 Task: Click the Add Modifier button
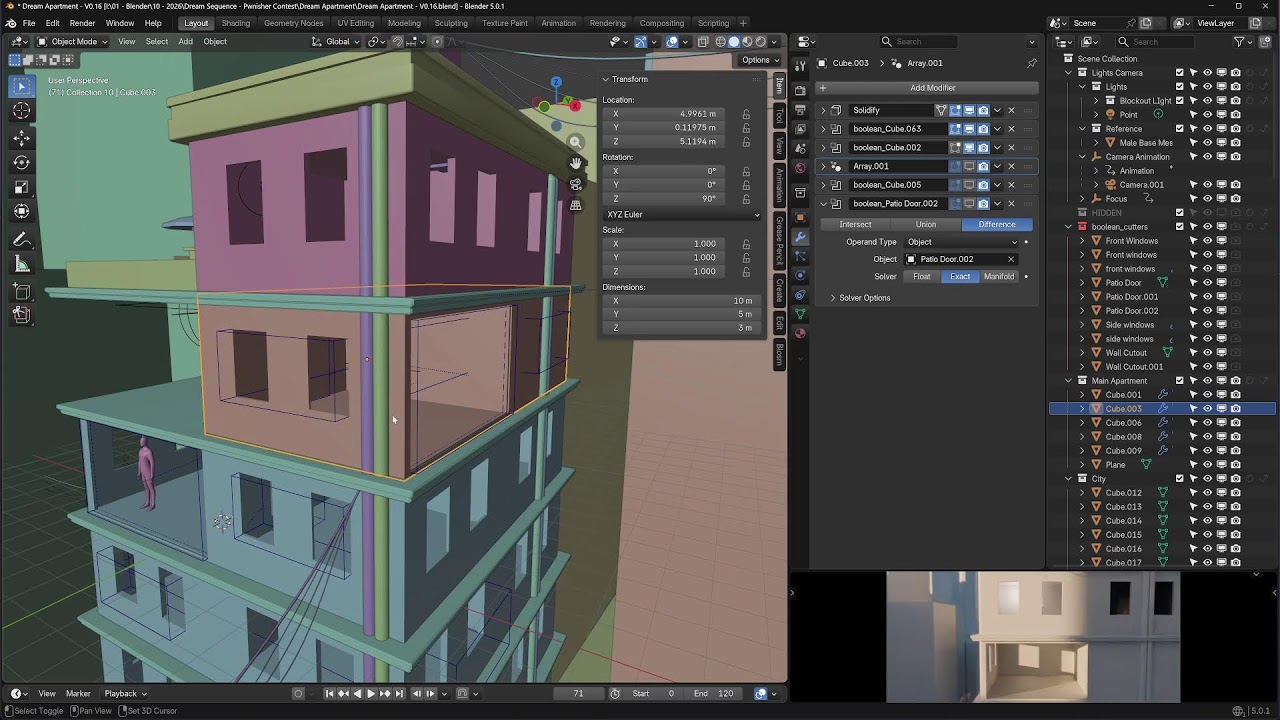pos(927,88)
